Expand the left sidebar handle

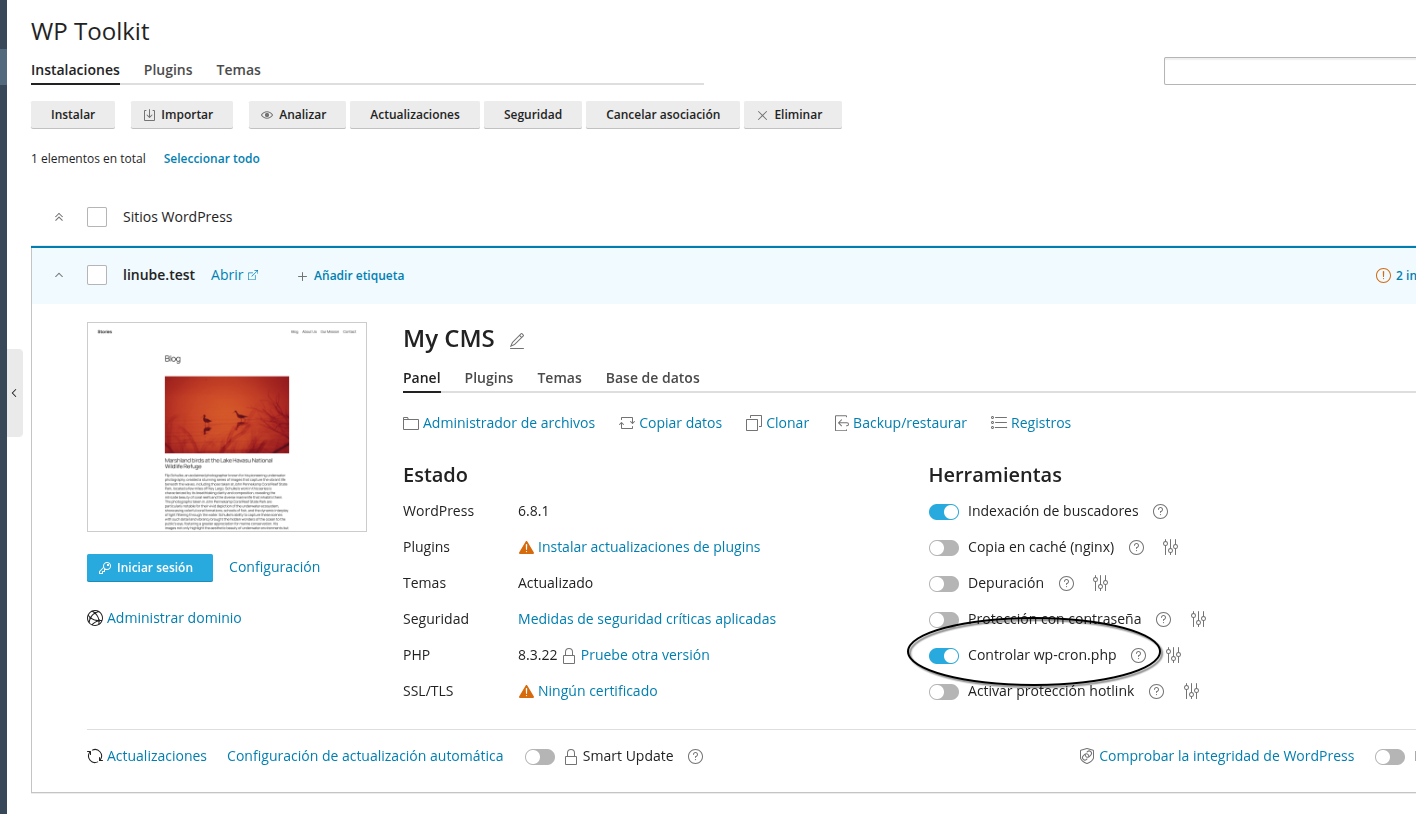point(14,393)
